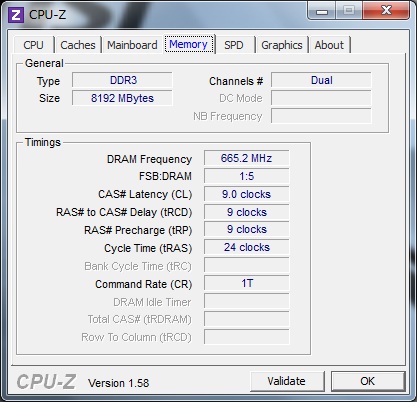Click the Memory tab

pos(188,44)
